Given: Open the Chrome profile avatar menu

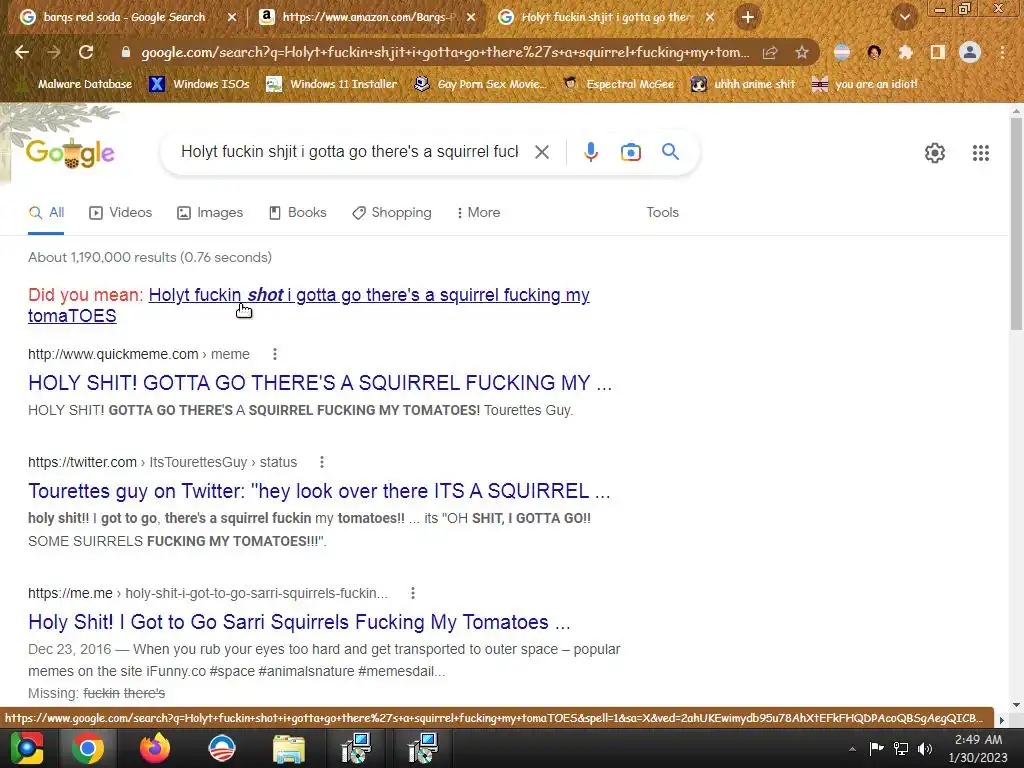Looking at the screenshot, I should pyautogui.click(x=970, y=52).
